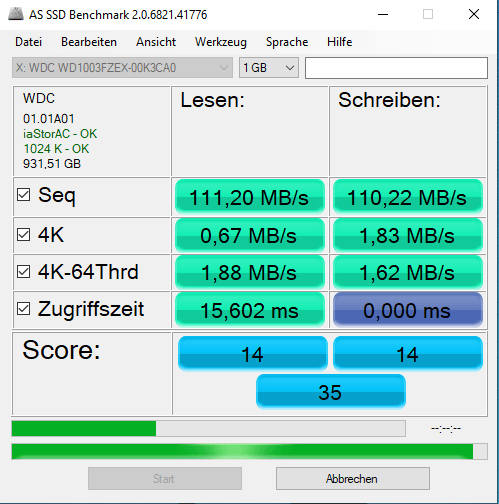The width and height of the screenshot is (499, 504).
Task: Open the Sprache menu
Action: tap(287, 42)
